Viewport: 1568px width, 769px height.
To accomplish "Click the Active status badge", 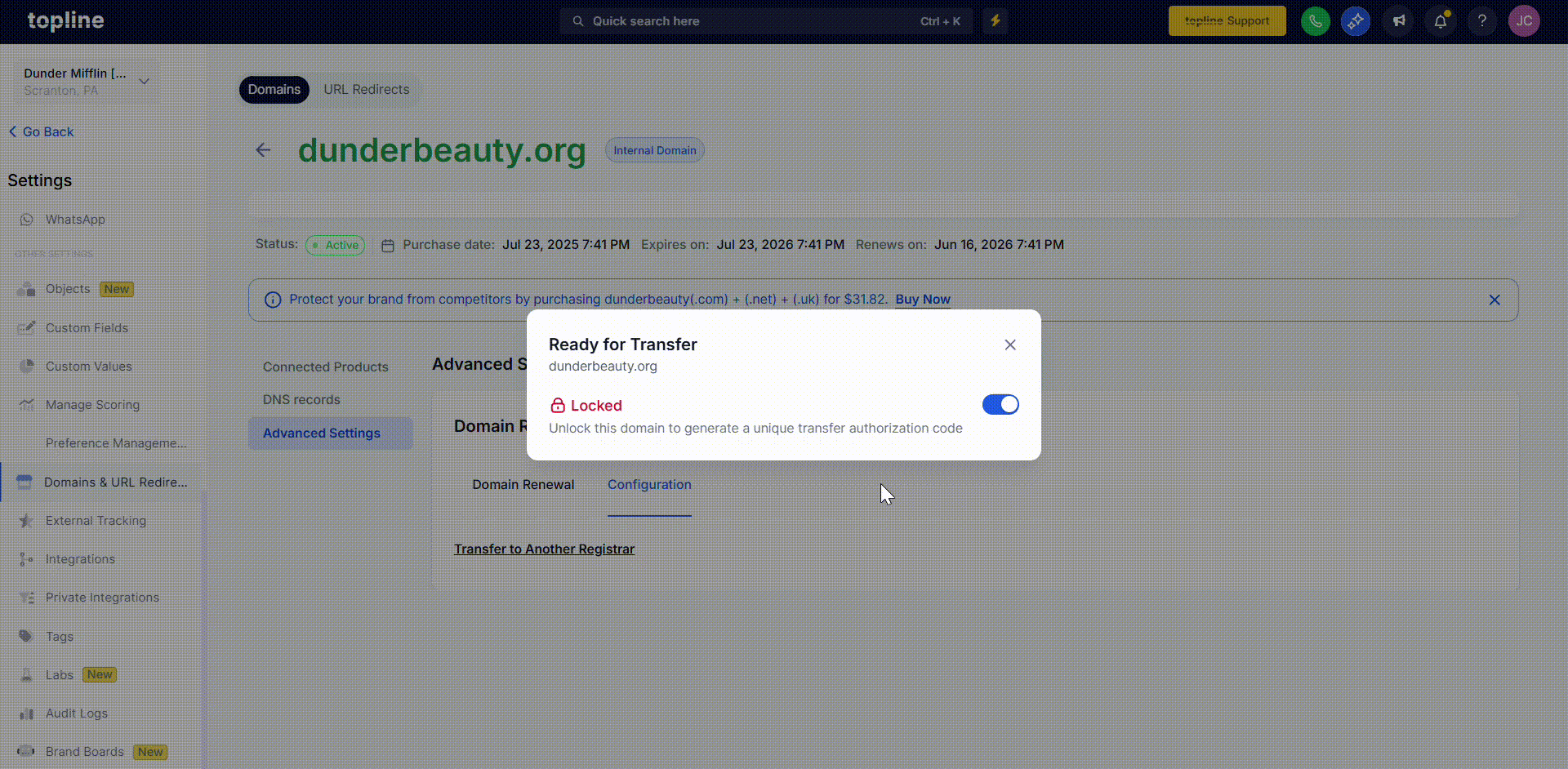I will [335, 245].
